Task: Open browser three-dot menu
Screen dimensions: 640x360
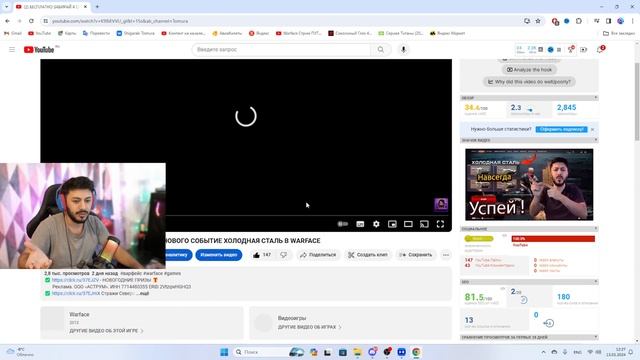Action: 633,21
